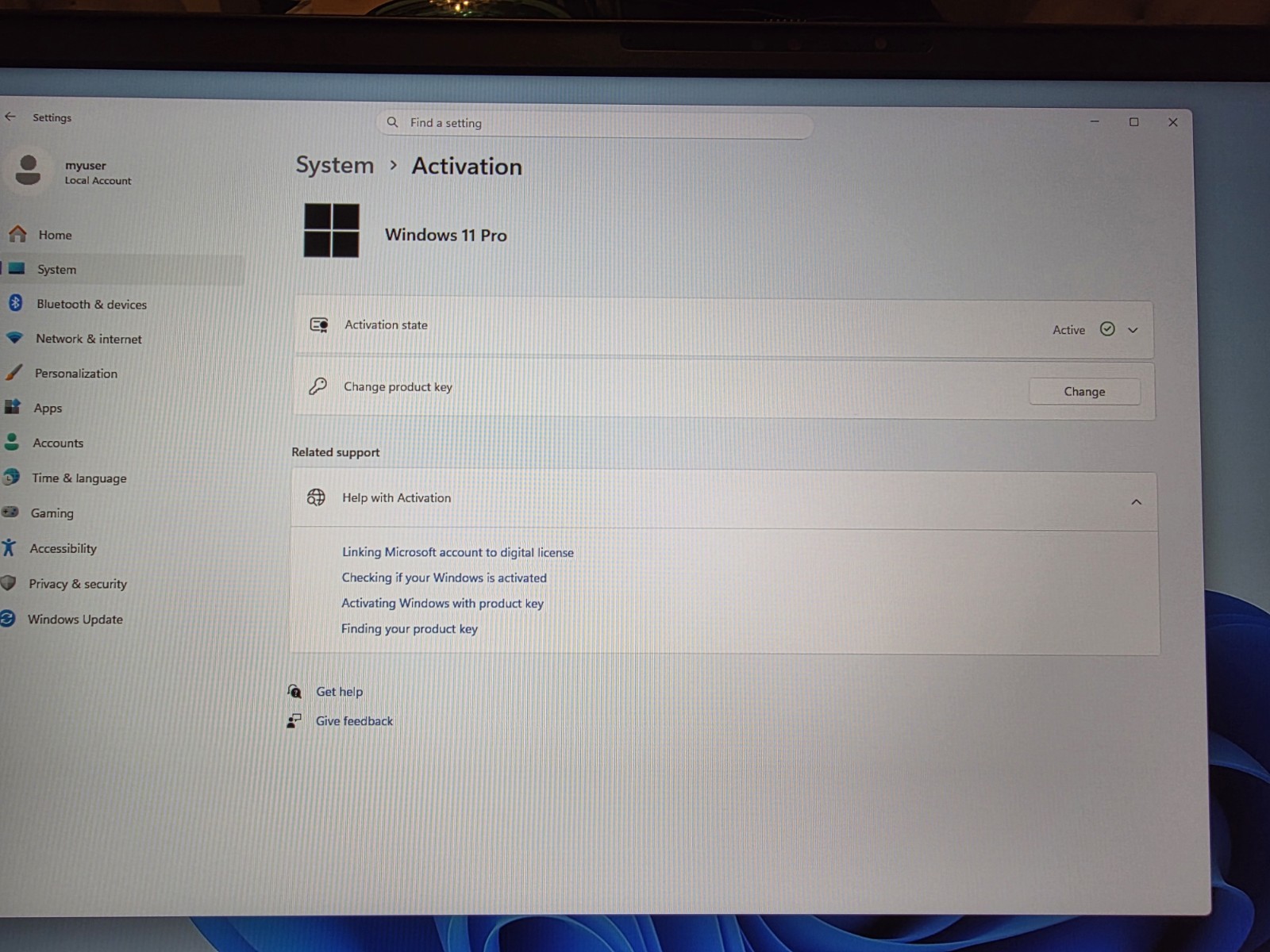Click the Active checkmark circle icon
The height and width of the screenshot is (952, 1270).
pos(1107,329)
